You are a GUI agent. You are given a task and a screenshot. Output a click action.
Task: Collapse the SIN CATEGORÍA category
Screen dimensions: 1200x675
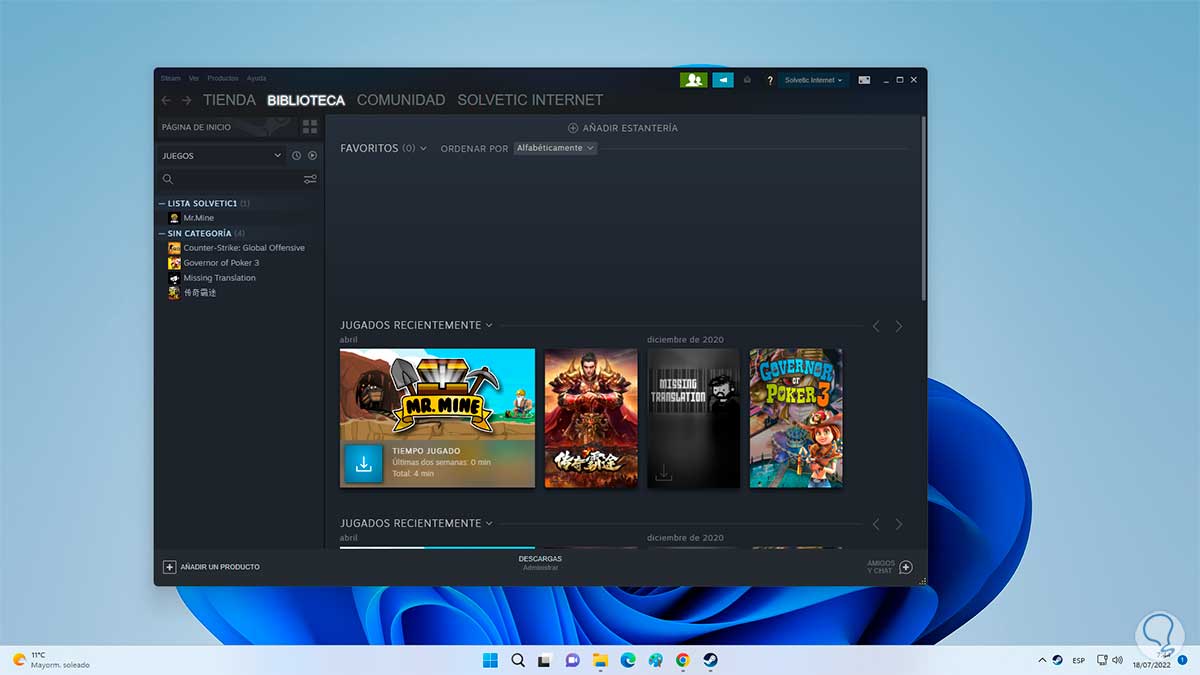pos(162,234)
